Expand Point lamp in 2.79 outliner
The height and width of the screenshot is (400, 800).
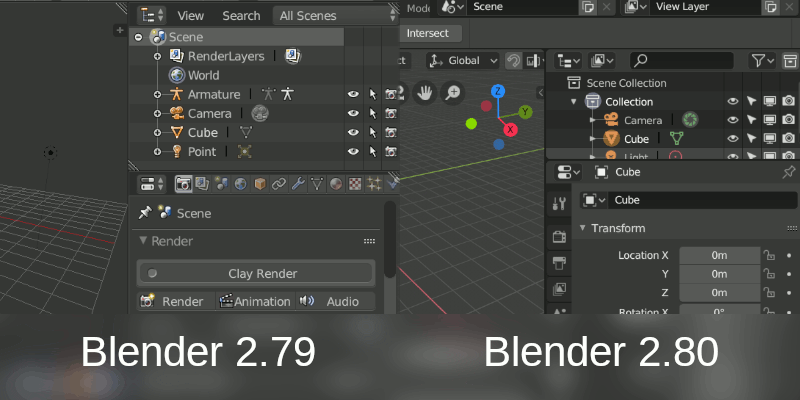point(157,152)
